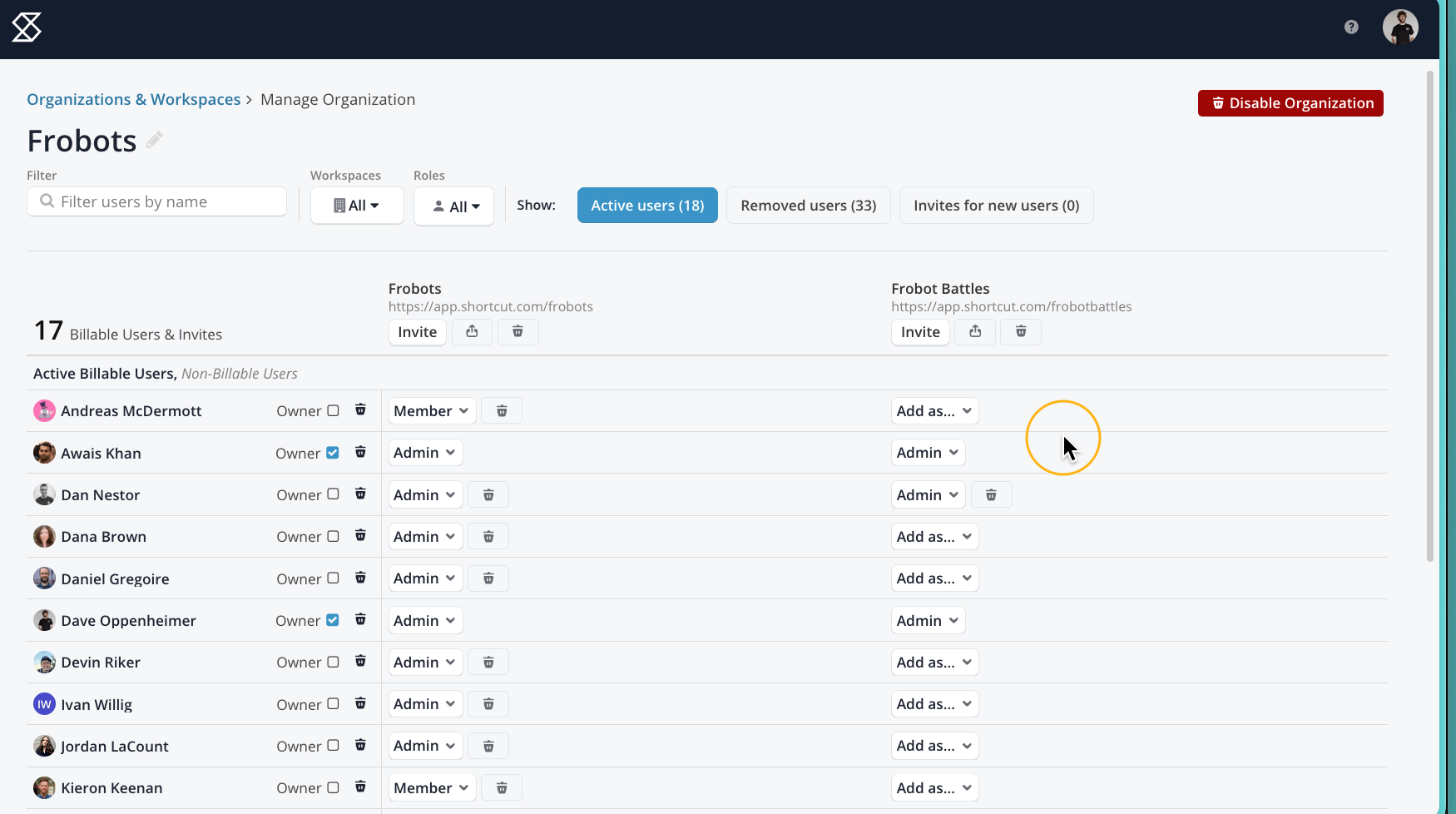Screen dimensions: 1456x814
Task: Click Invite button for Frobot Battles workspace
Action: coord(920,332)
